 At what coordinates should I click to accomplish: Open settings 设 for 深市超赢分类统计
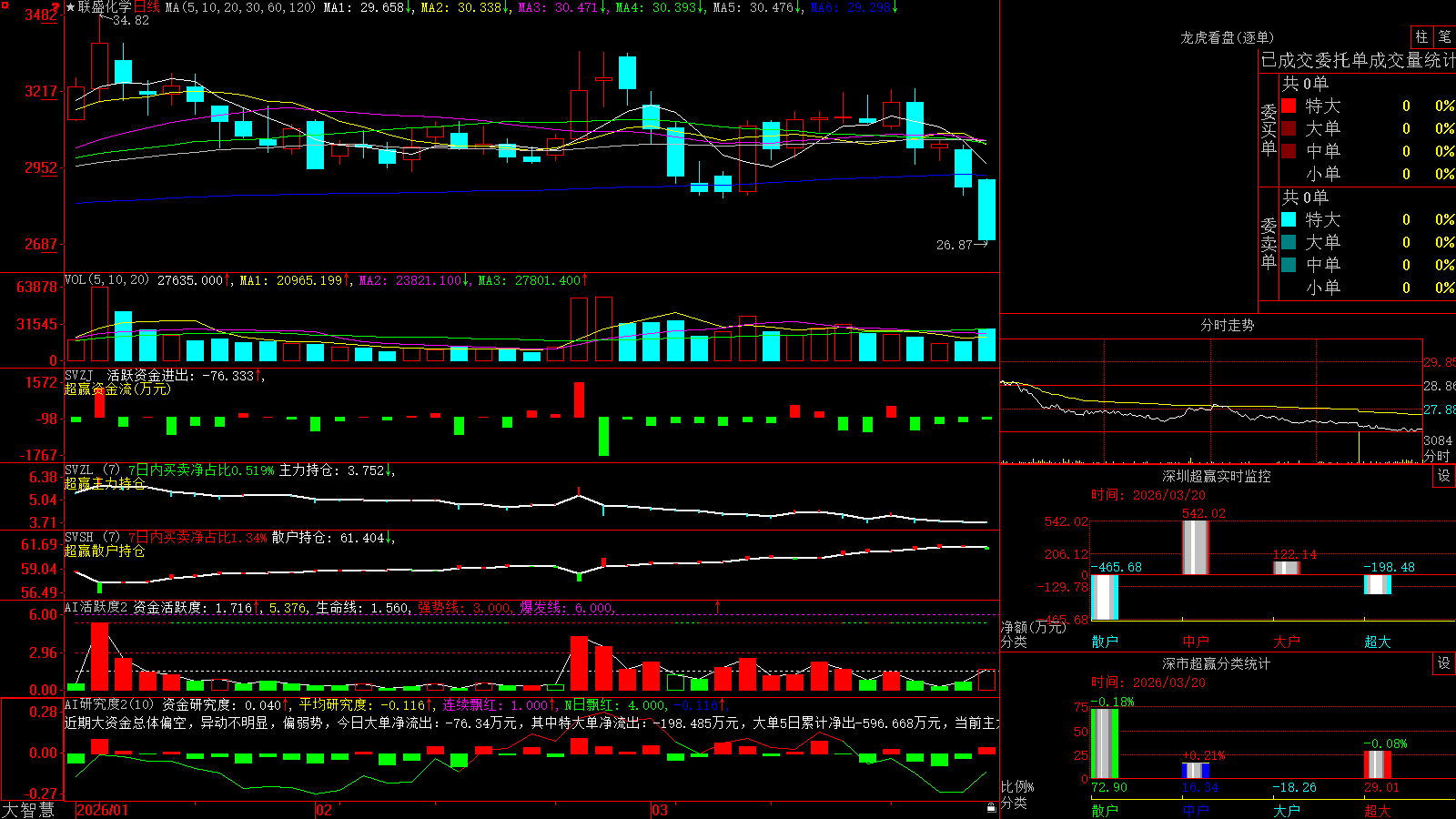coord(1444,664)
